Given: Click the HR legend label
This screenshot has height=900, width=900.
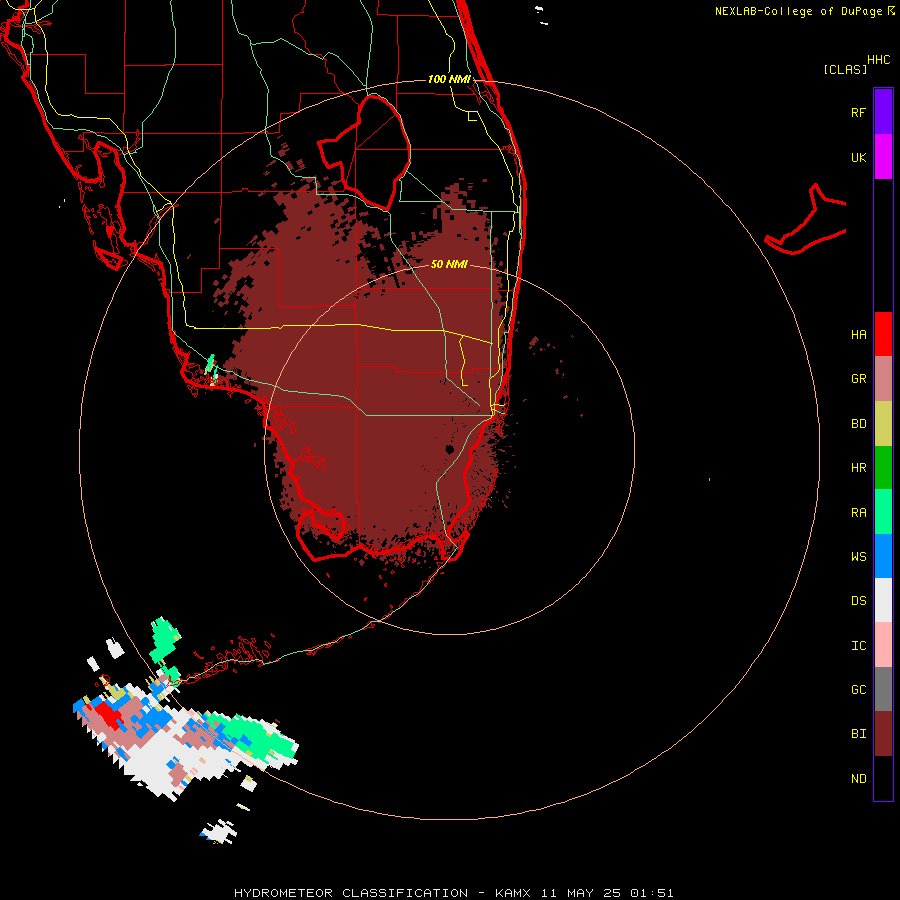Looking at the screenshot, I should [858, 468].
